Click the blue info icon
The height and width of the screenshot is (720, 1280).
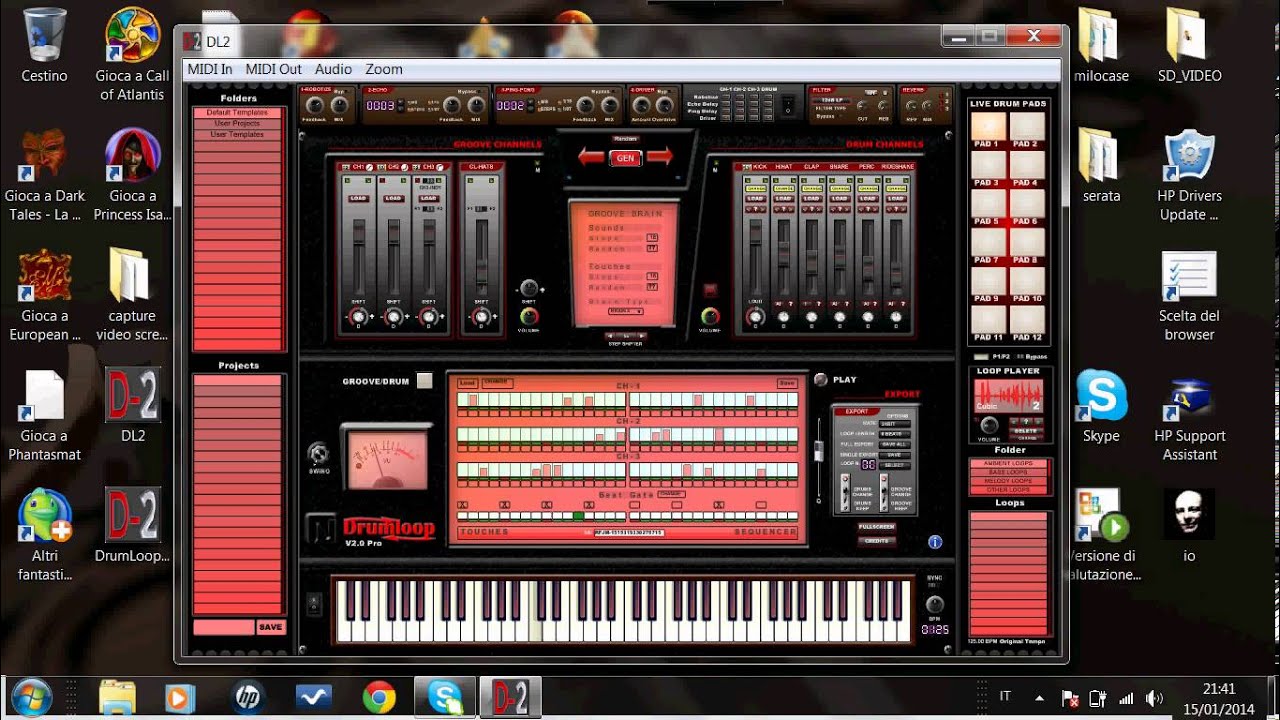click(935, 542)
